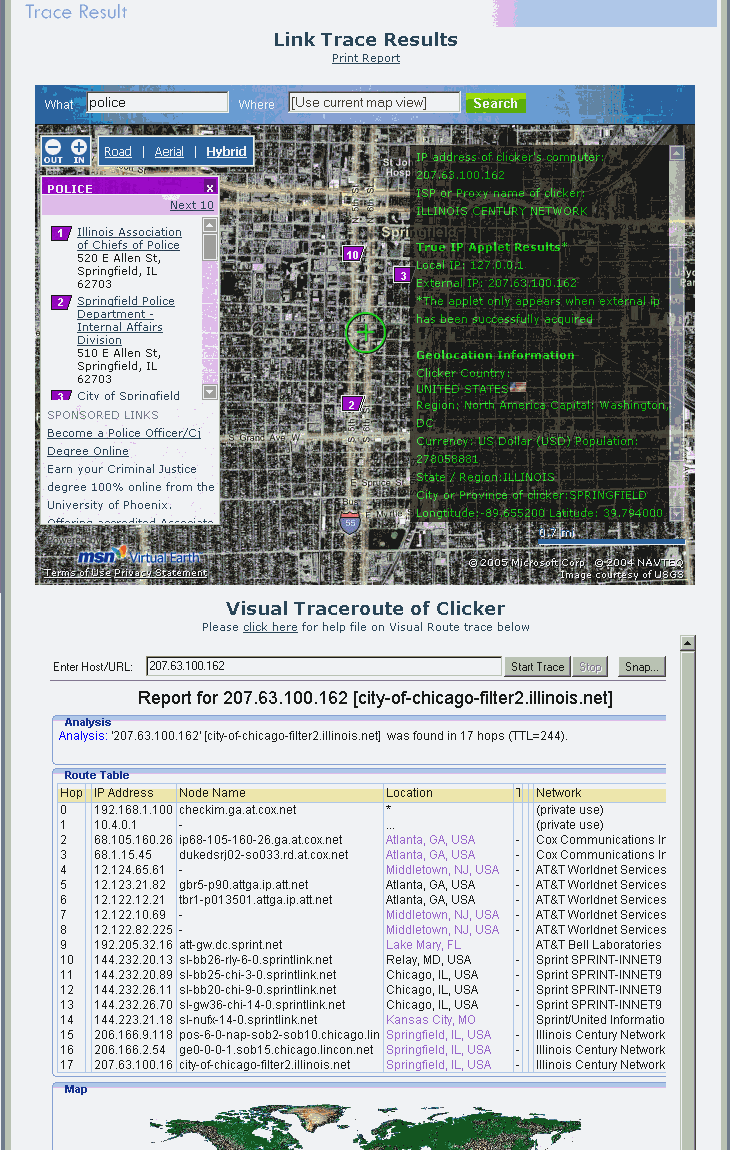This screenshot has width=730, height=1150.
Task: Click map pushpin number 3
Action: click(402, 275)
